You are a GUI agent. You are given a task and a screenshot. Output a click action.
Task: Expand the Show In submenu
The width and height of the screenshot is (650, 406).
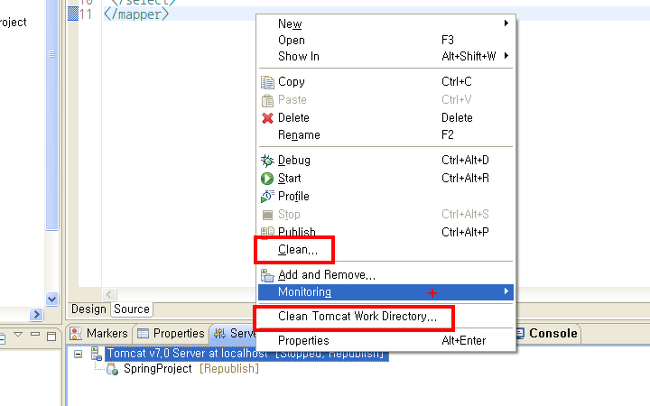tap(386, 56)
